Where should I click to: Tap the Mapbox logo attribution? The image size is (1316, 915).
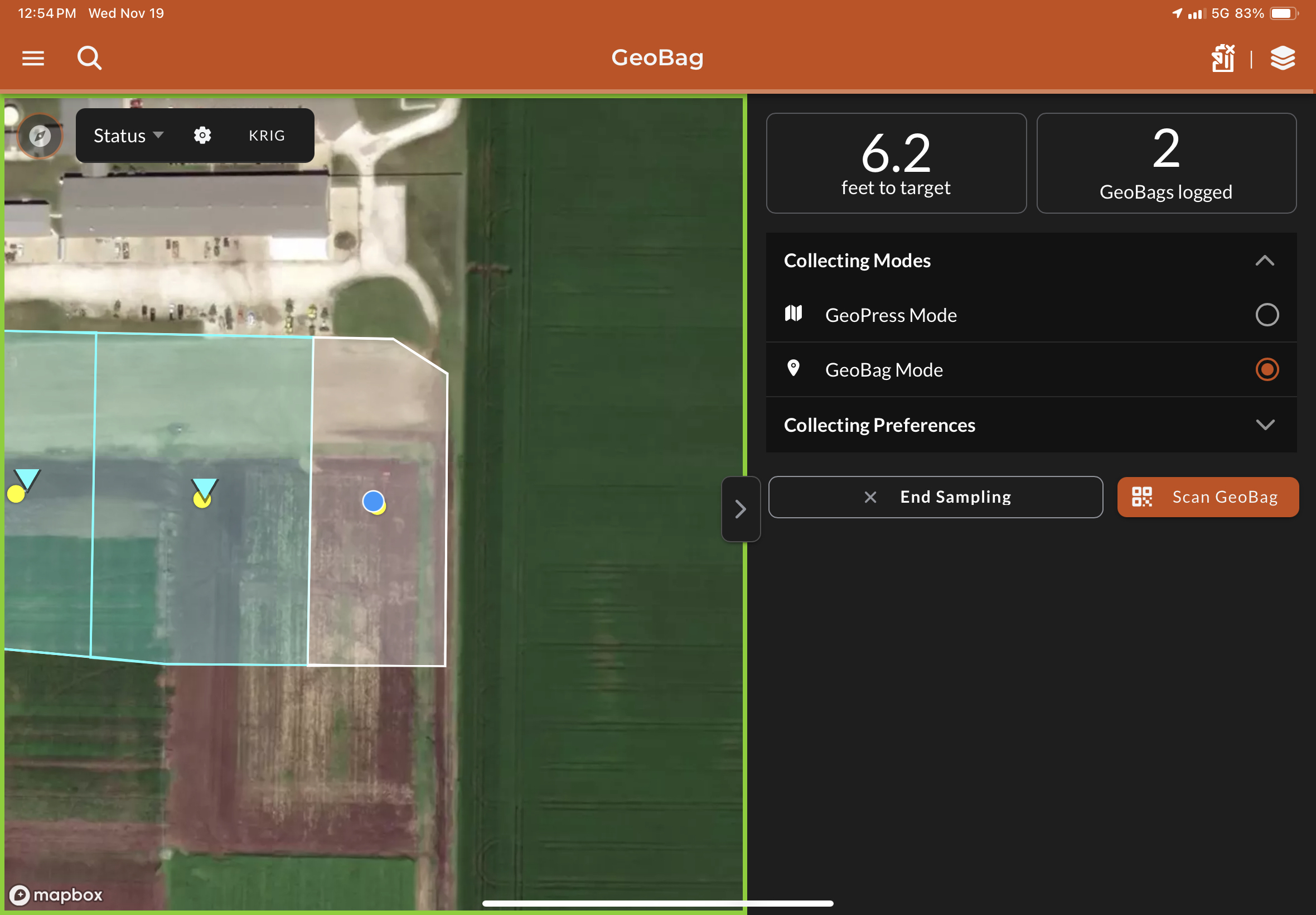point(56,894)
